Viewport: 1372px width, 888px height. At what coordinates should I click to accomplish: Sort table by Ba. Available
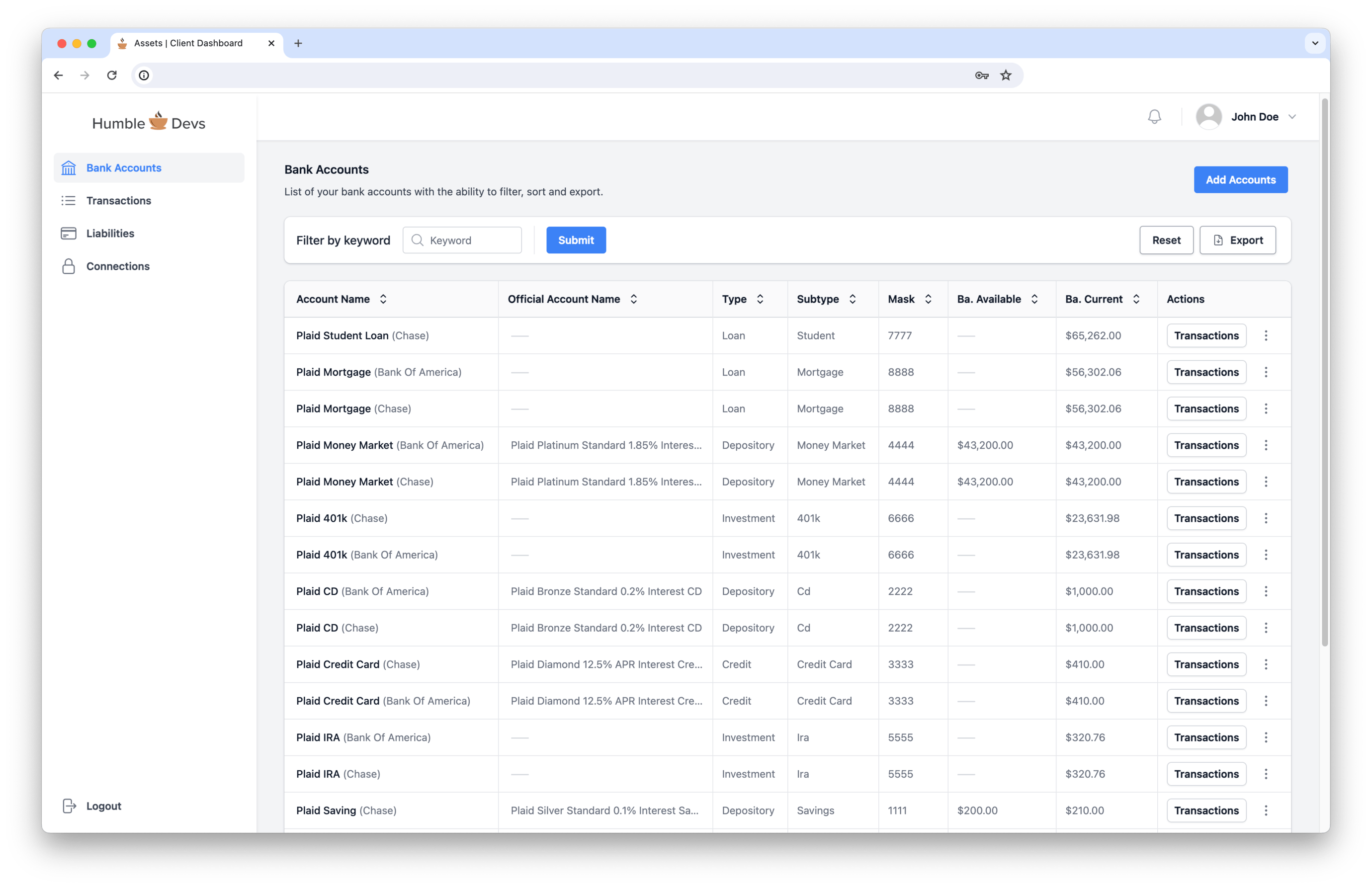click(1035, 299)
